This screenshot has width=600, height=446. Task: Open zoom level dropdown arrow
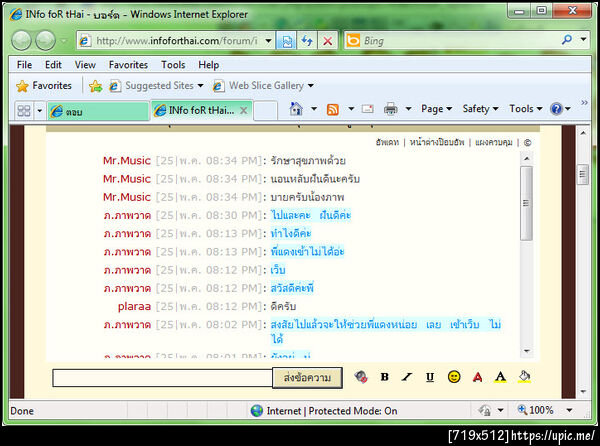[569, 410]
